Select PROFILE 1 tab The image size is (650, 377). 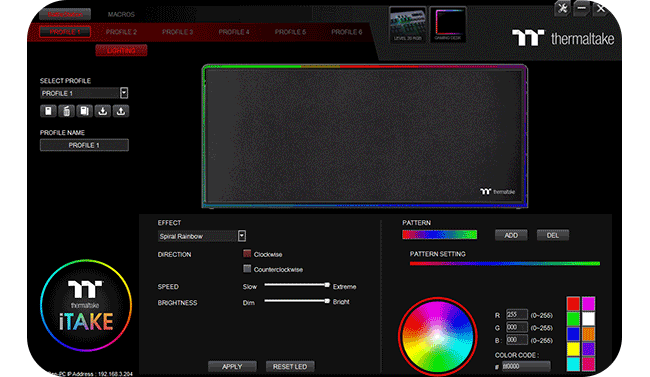point(65,32)
